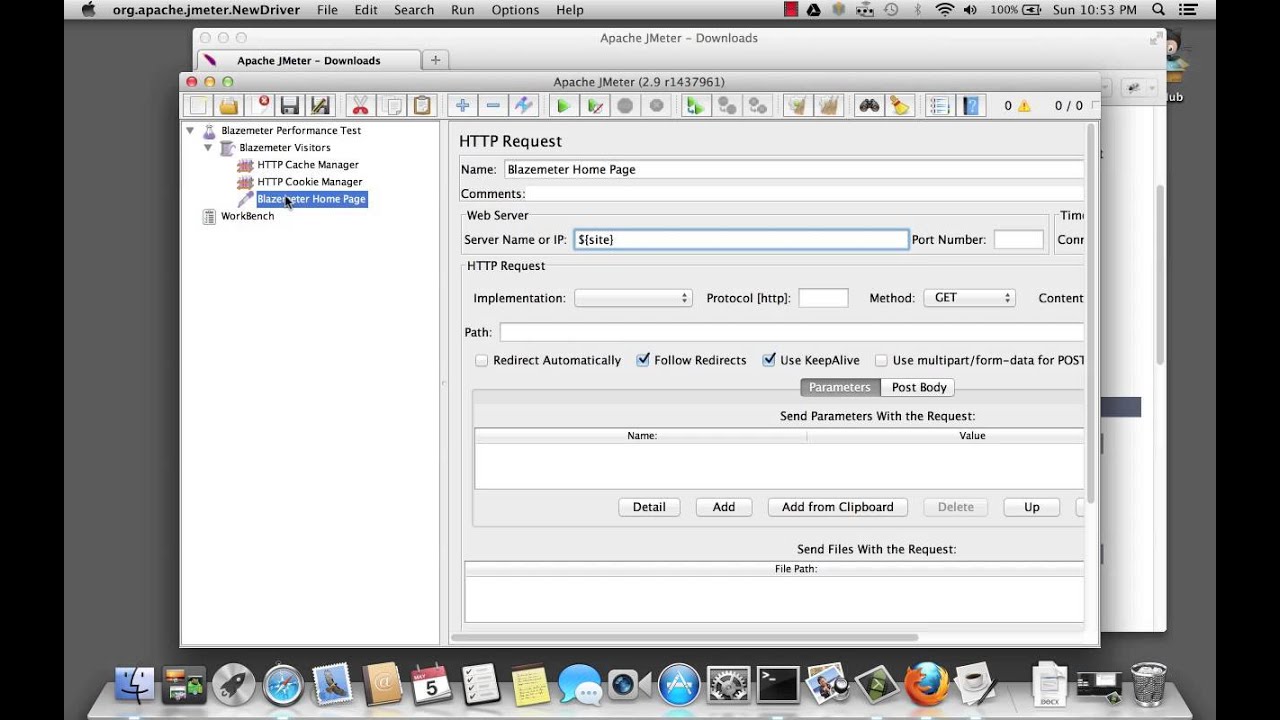Click the Remote shutdown all icon
This screenshot has height=720, width=1280.
(x=757, y=105)
